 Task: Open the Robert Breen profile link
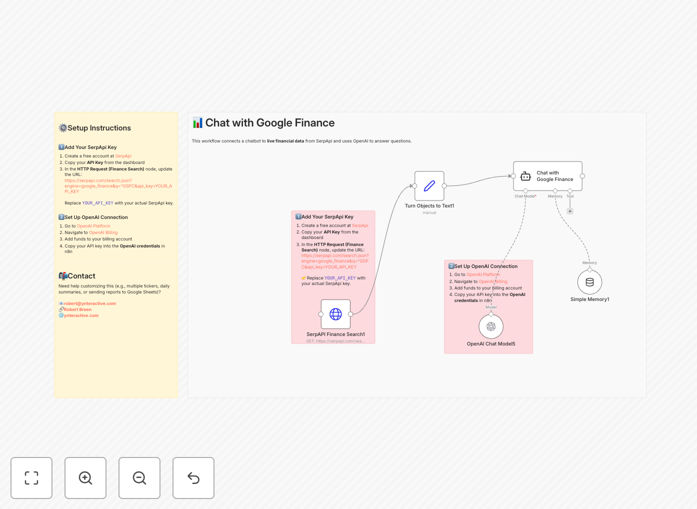(x=78, y=309)
